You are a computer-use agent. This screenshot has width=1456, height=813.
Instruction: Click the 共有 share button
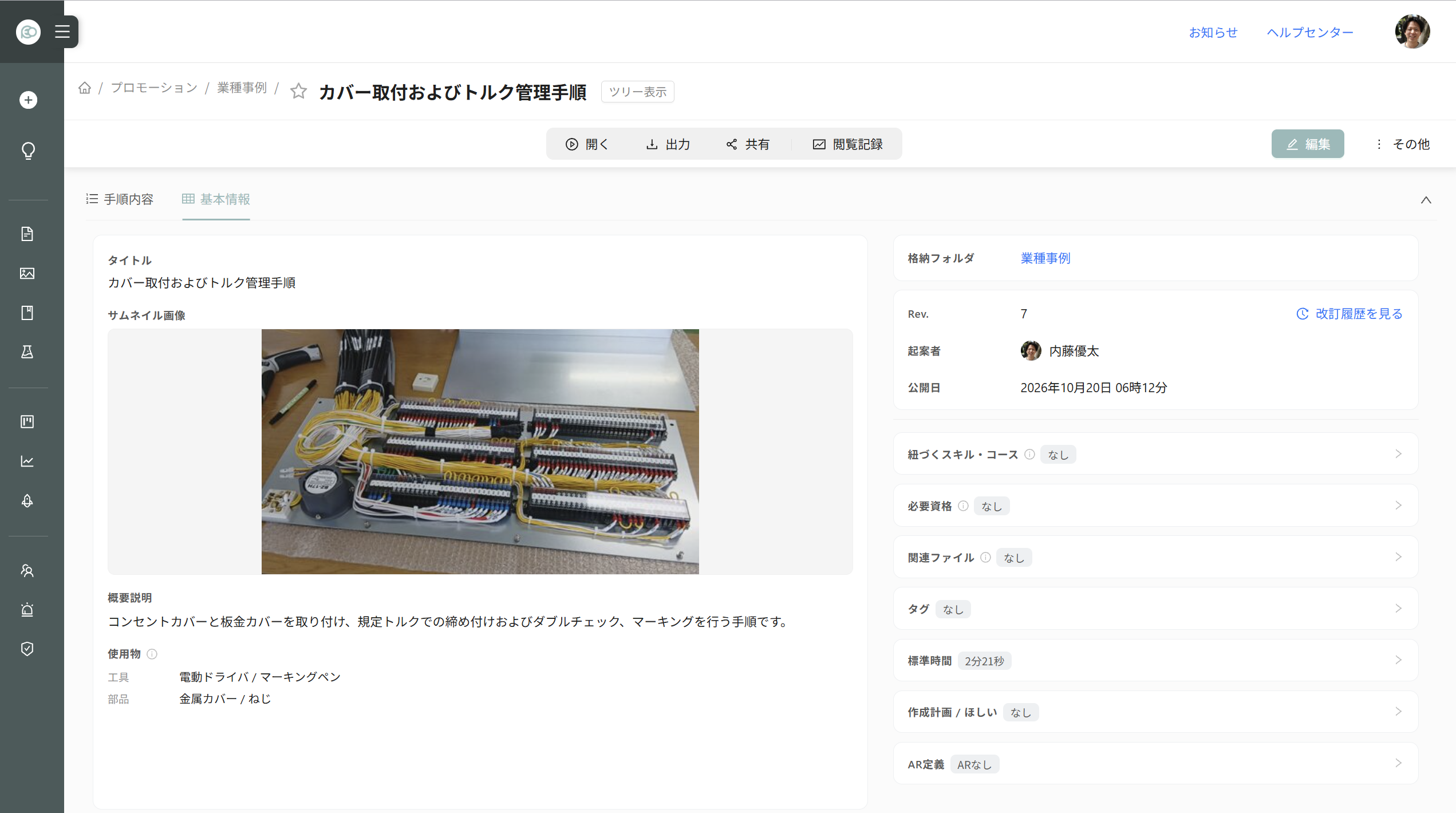[x=748, y=144]
